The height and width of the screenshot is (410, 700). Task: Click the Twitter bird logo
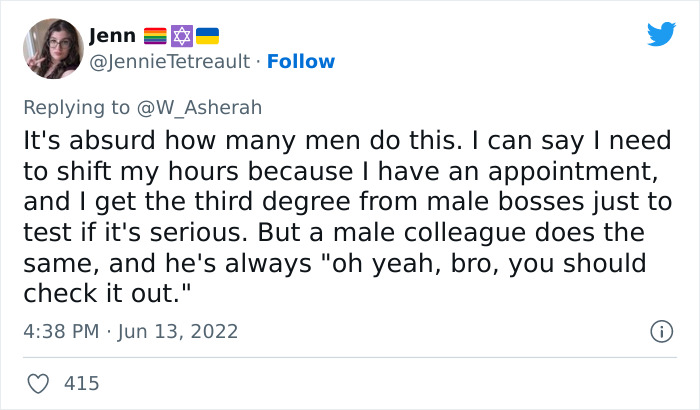(x=661, y=34)
